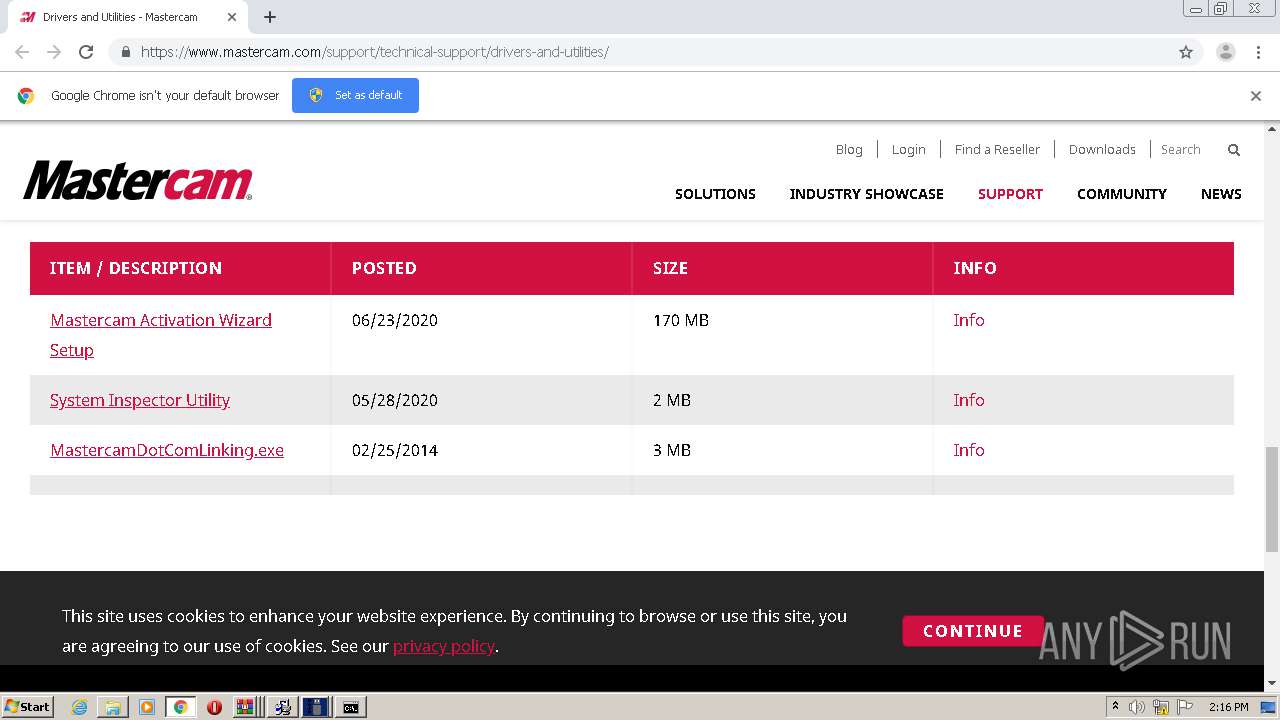Launch Internet Explorer from the taskbar
The width and height of the screenshot is (1280, 720).
[80, 707]
